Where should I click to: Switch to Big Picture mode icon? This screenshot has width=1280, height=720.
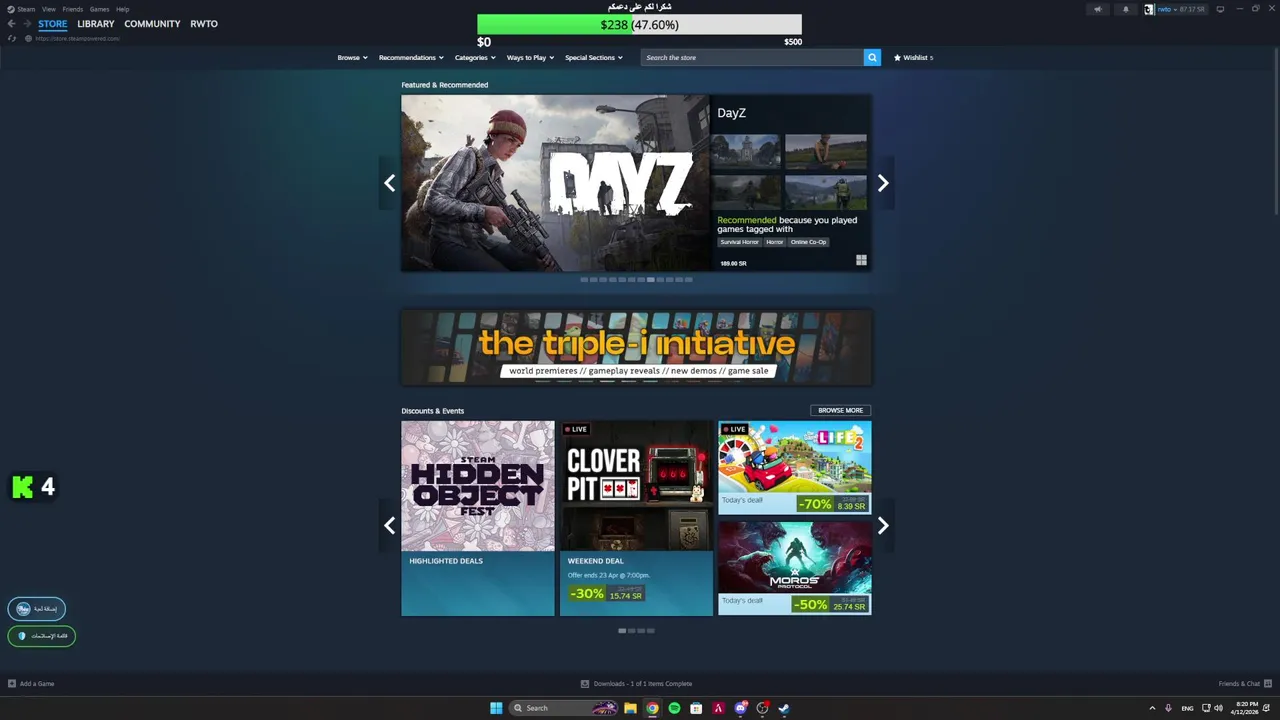pyautogui.click(x=1220, y=9)
